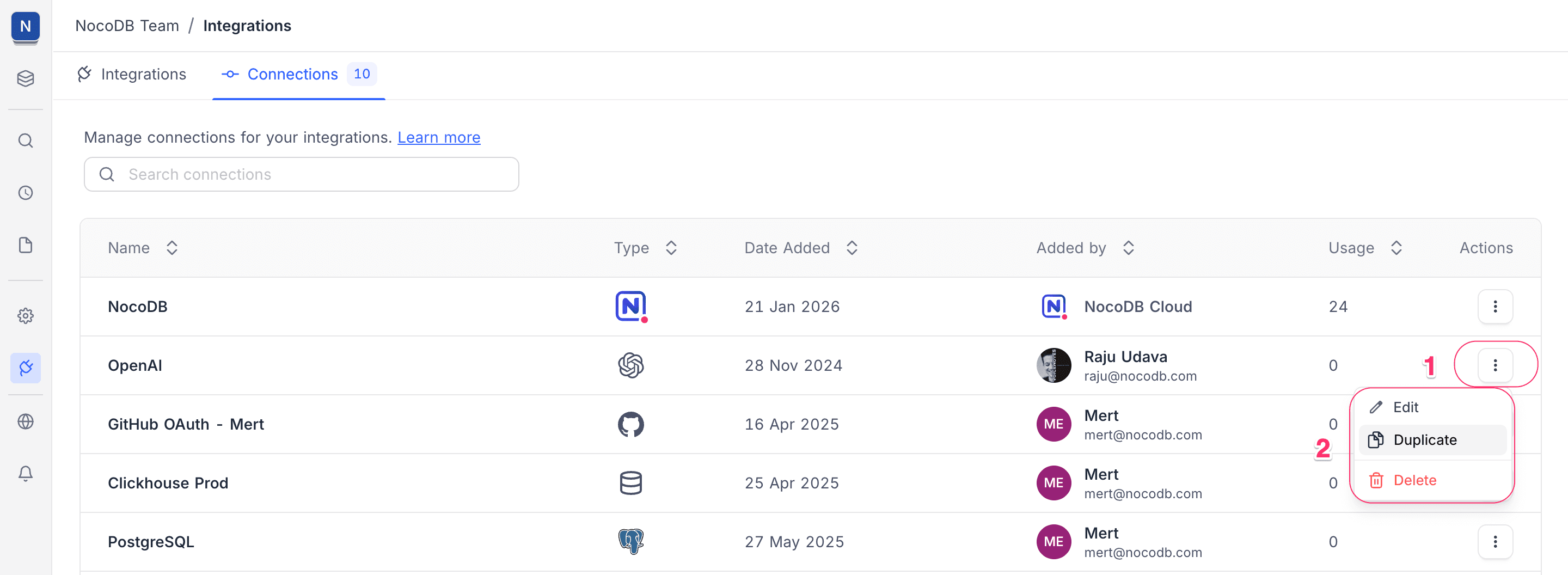This screenshot has height=575, width=1568.
Task: Select Duplicate from the context menu
Action: pyautogui.click(x=1424, y=440)
